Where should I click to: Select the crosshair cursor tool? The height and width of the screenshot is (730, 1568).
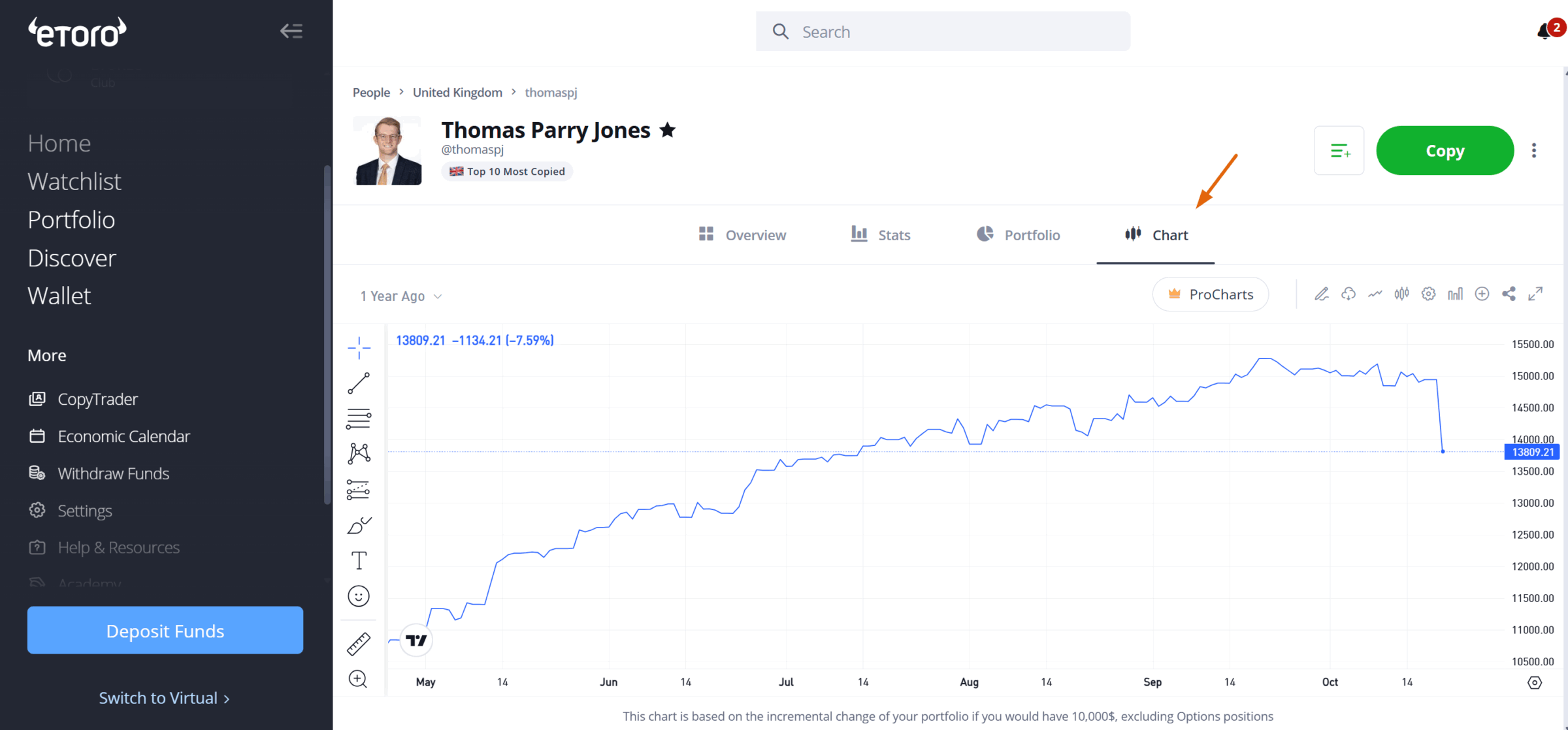click(359, 347)
